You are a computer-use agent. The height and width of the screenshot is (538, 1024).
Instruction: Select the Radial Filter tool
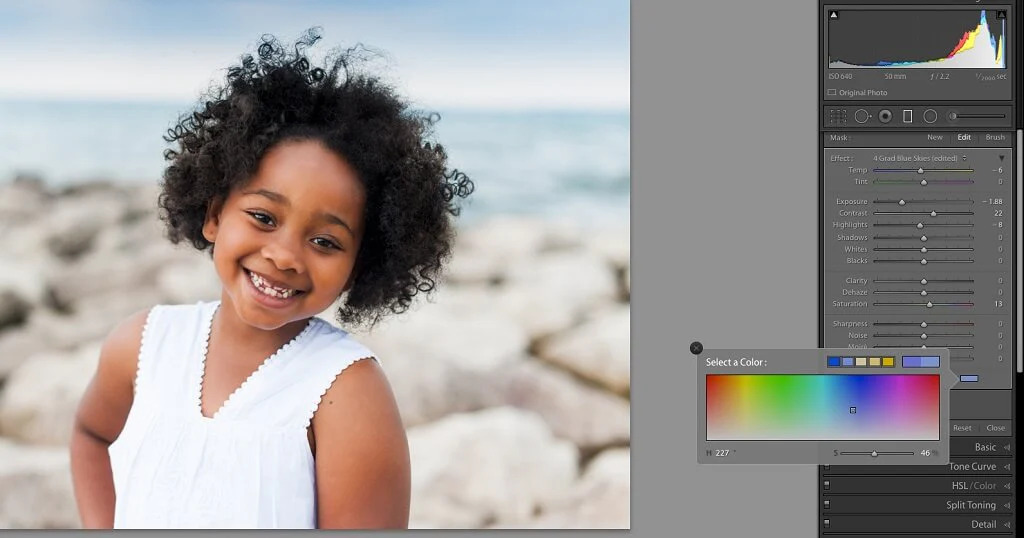coord(930,116)
